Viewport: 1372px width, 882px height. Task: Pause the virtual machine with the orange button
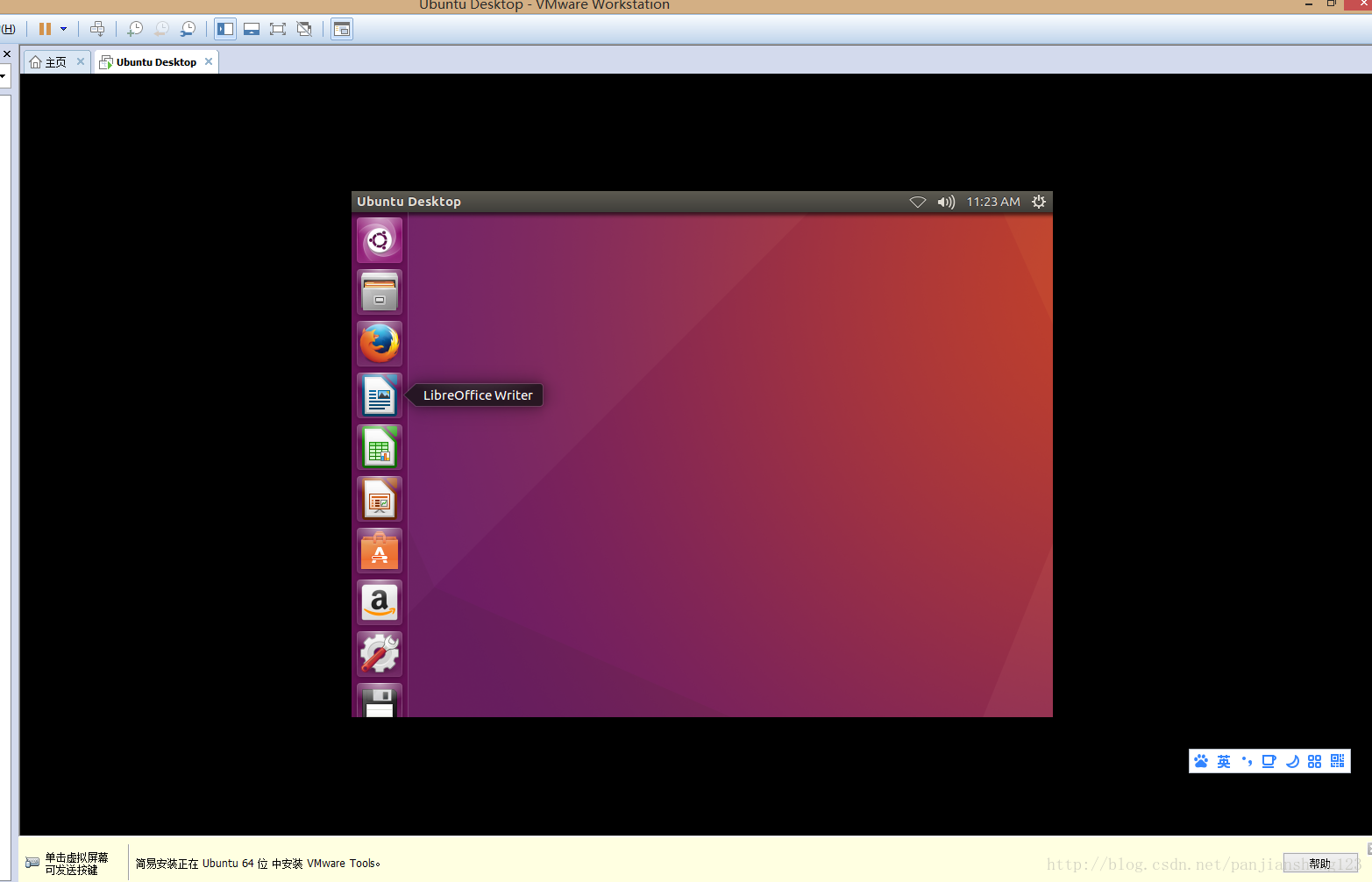click(45, 29)
